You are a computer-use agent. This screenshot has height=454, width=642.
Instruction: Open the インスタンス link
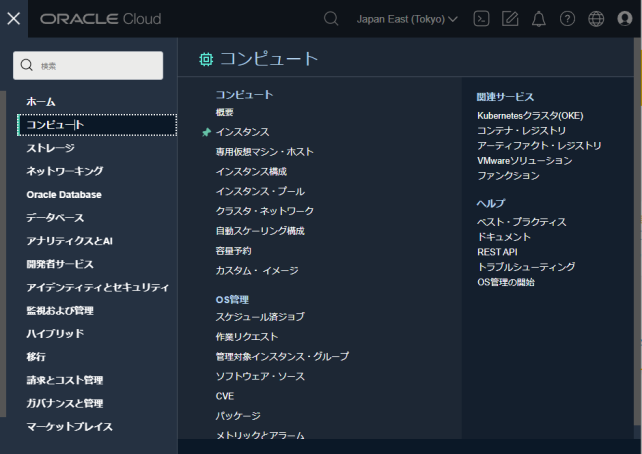click(242, 132)
